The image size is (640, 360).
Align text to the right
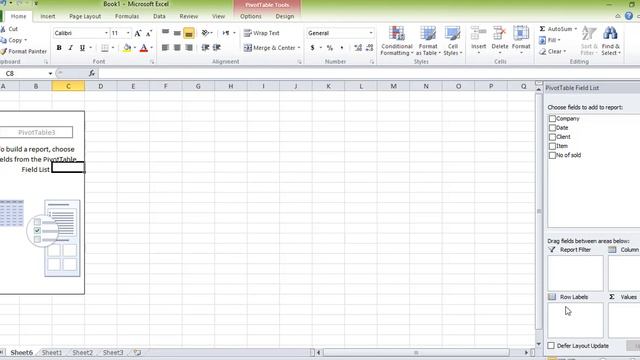[189, 48]
